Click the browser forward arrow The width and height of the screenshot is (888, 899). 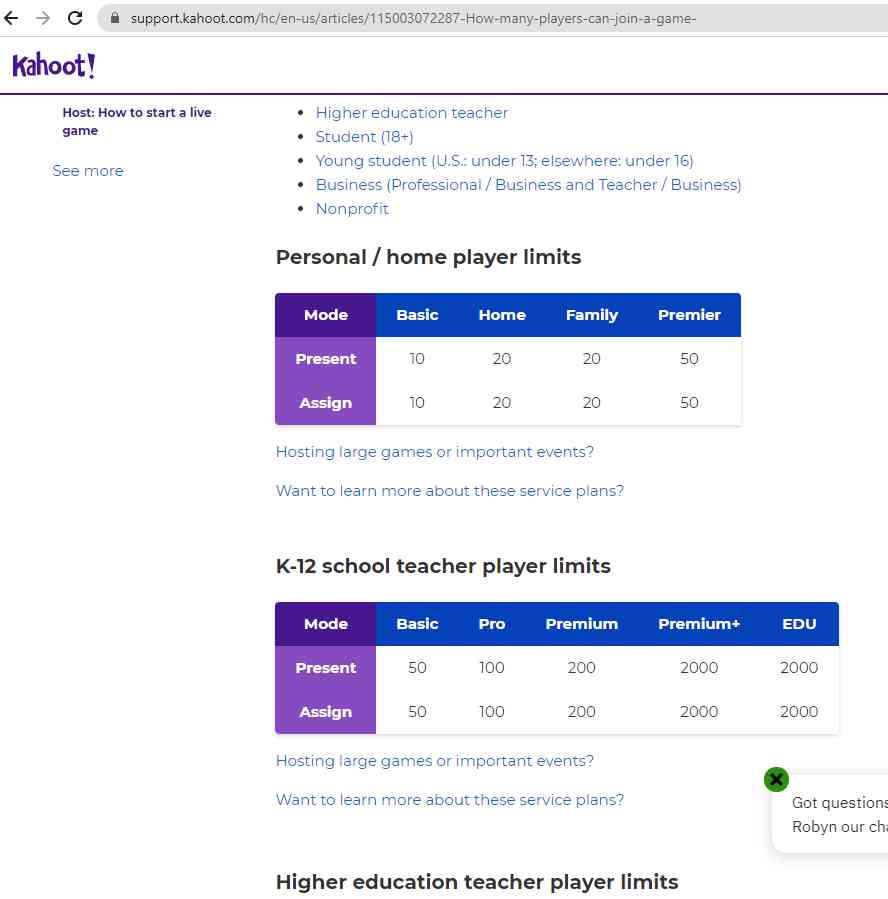point(42,18)
